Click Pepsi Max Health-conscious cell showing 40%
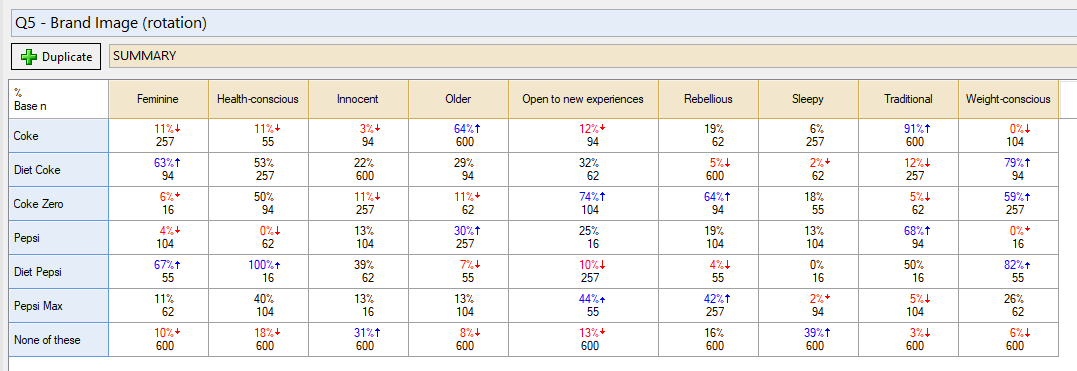Screen dimensions: 1077x371 (258, 306)
